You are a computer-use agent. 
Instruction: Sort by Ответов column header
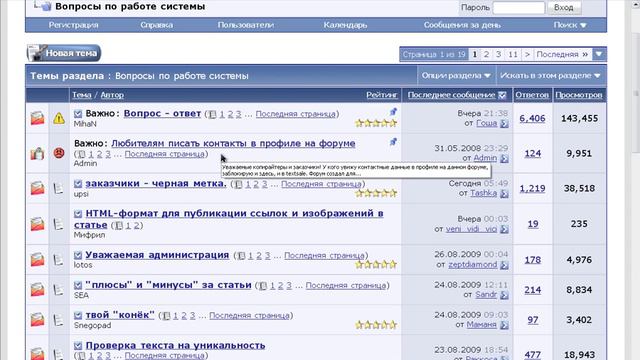pos(532,95)
